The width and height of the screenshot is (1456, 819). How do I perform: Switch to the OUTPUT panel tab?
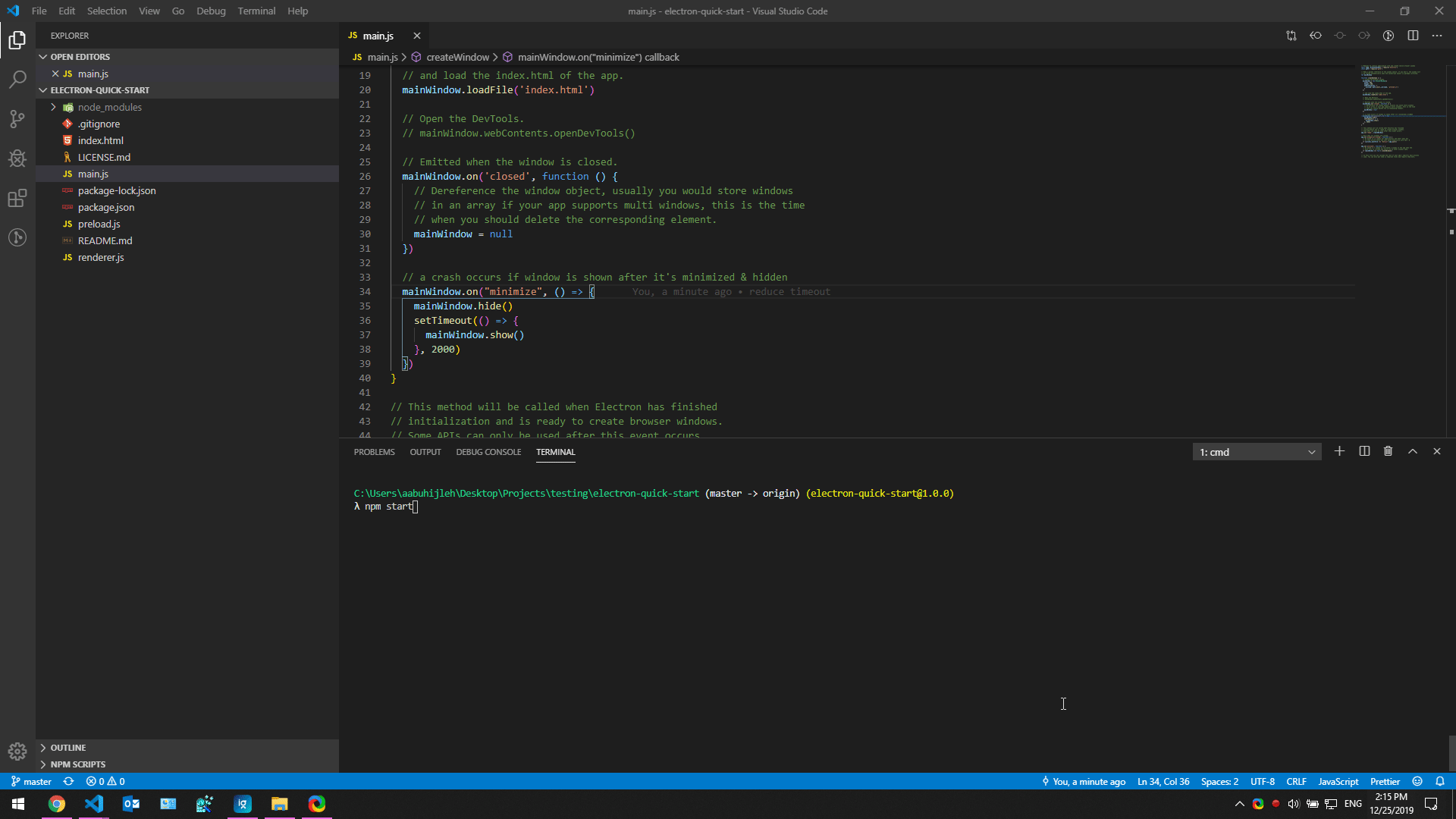point(425,452)
